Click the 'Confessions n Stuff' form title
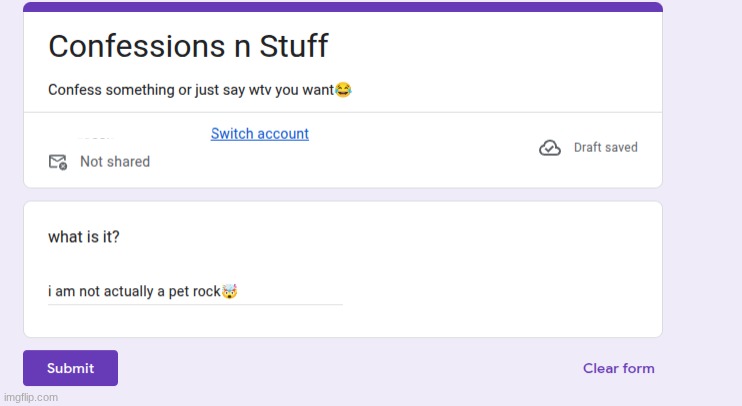Viewport: 742px width, 406px height. point(188,46)
